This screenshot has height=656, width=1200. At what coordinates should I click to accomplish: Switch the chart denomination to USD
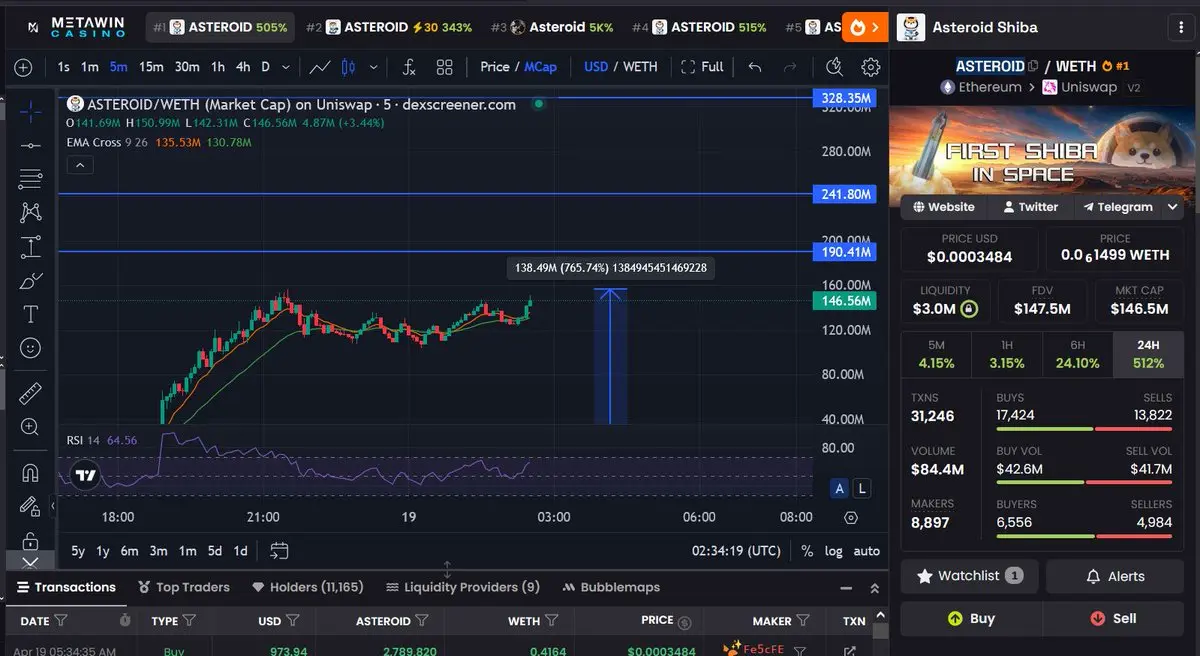tap(596, 67)
